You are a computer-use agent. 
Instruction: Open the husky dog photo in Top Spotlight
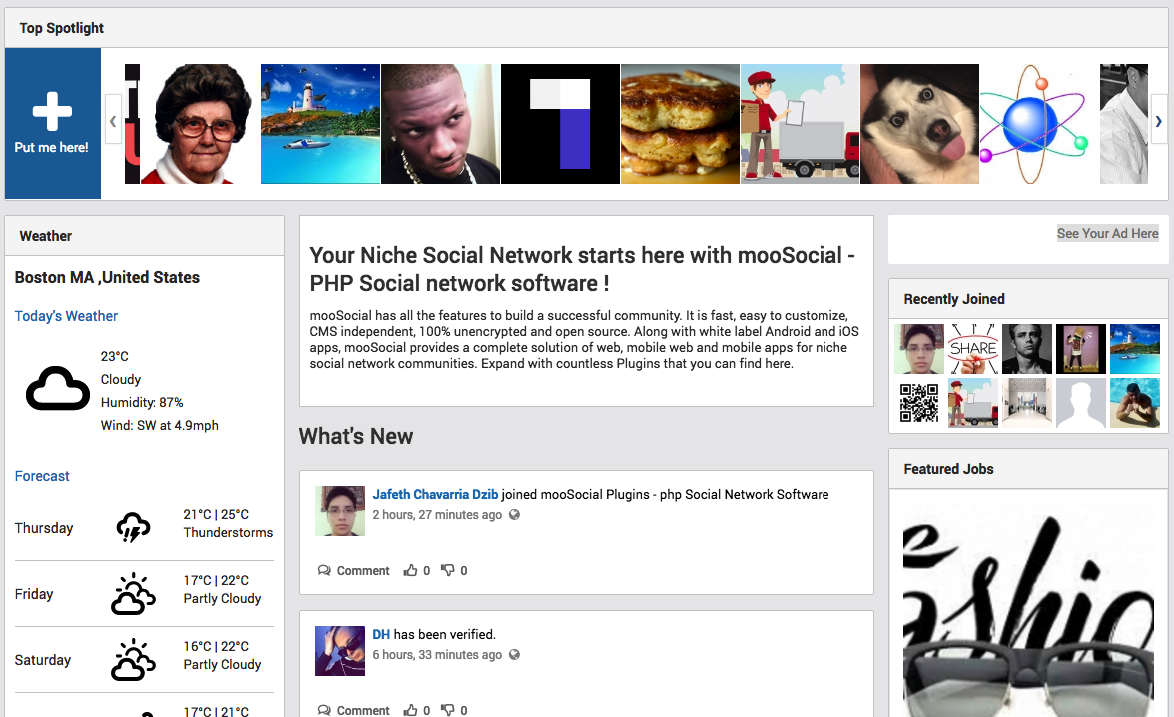(x=919, y=123)
